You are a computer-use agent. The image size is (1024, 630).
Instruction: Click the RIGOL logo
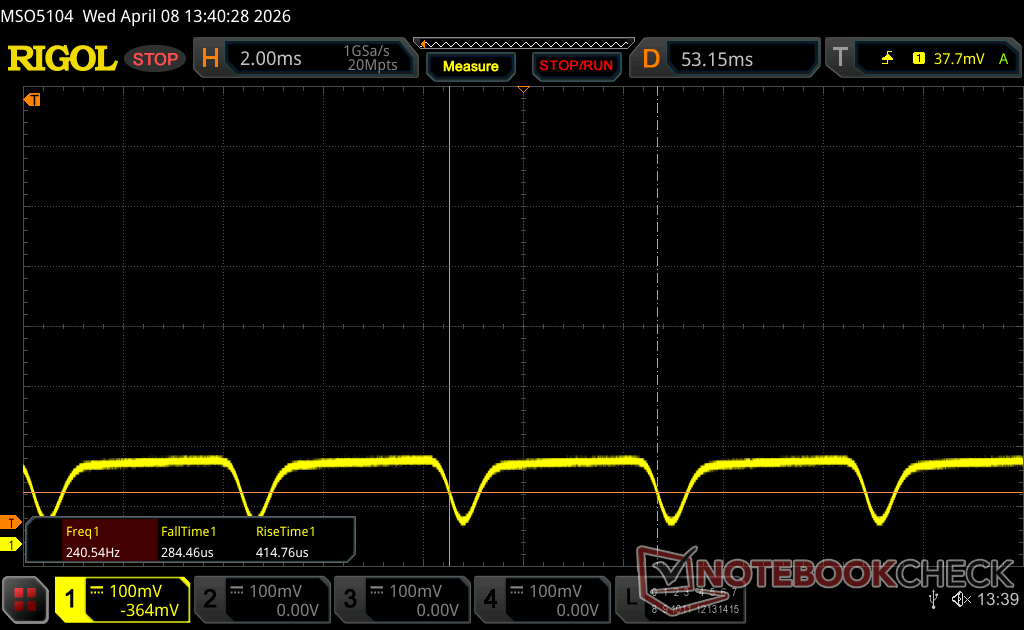[62, 59]
